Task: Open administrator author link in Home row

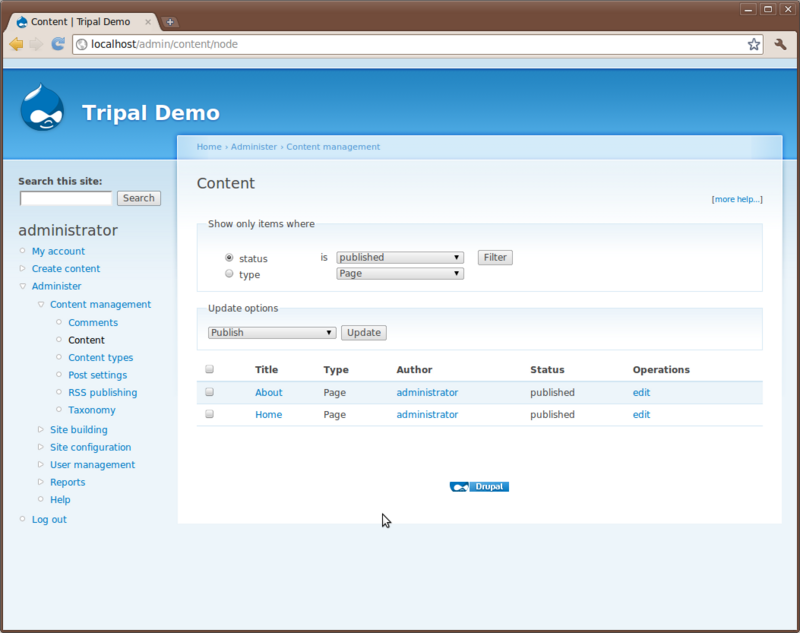Action: point(427,415)
